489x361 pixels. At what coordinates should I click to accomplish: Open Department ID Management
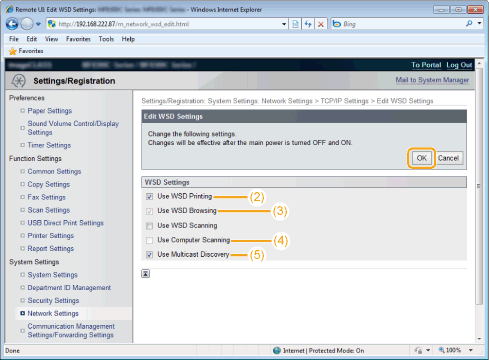click(x=69, y=288)
